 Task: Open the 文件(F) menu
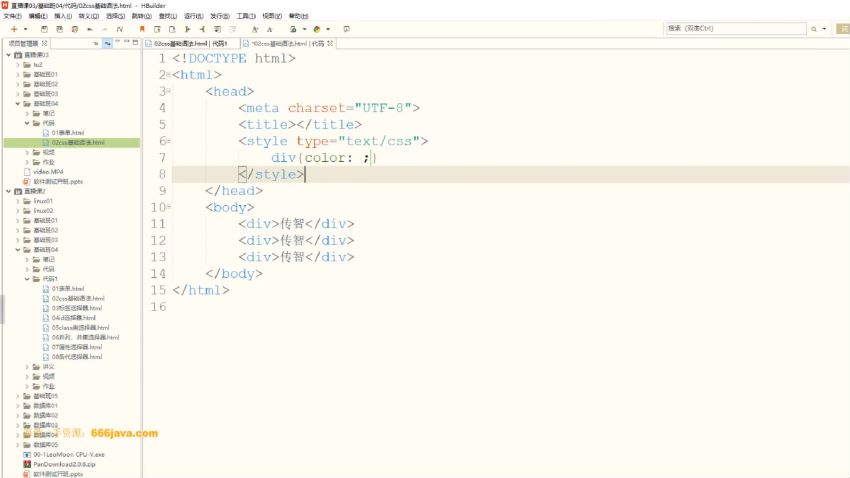[12, 16]
